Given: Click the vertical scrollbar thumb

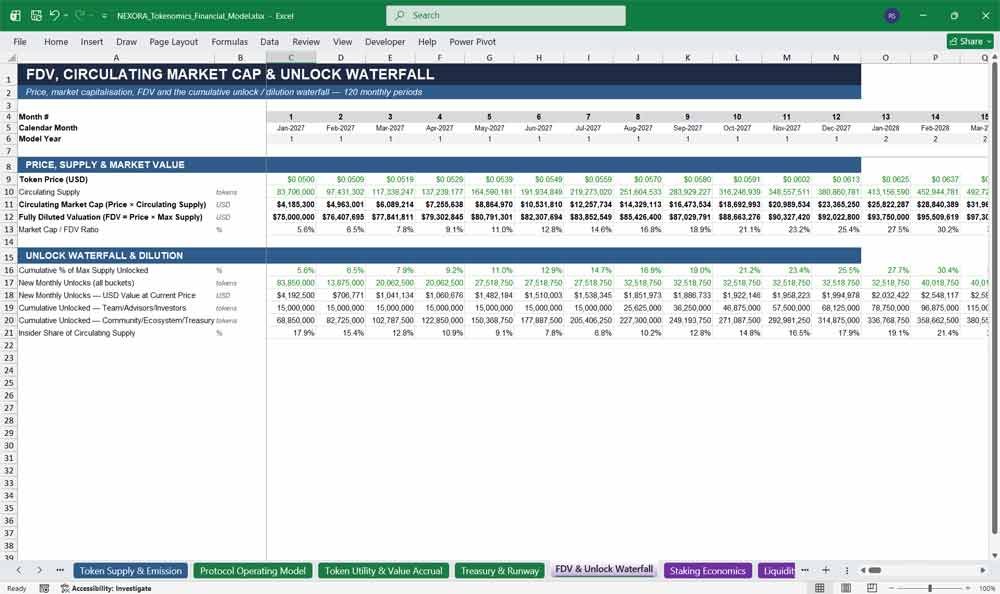Looking at the screenshot, I should click(994, 299).
